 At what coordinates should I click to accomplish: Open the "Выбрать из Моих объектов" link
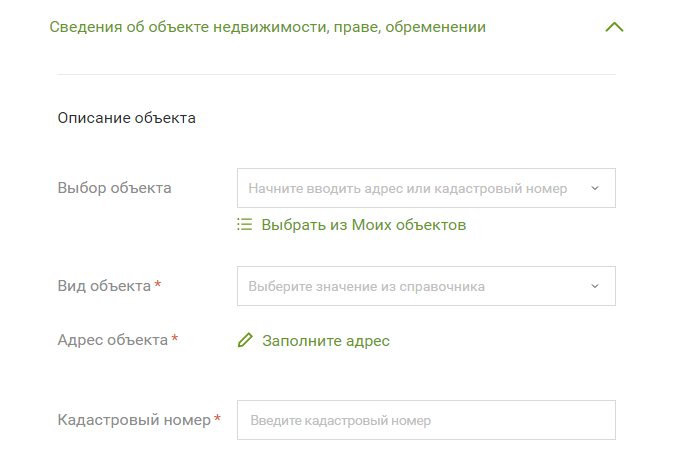click(364, 225)
